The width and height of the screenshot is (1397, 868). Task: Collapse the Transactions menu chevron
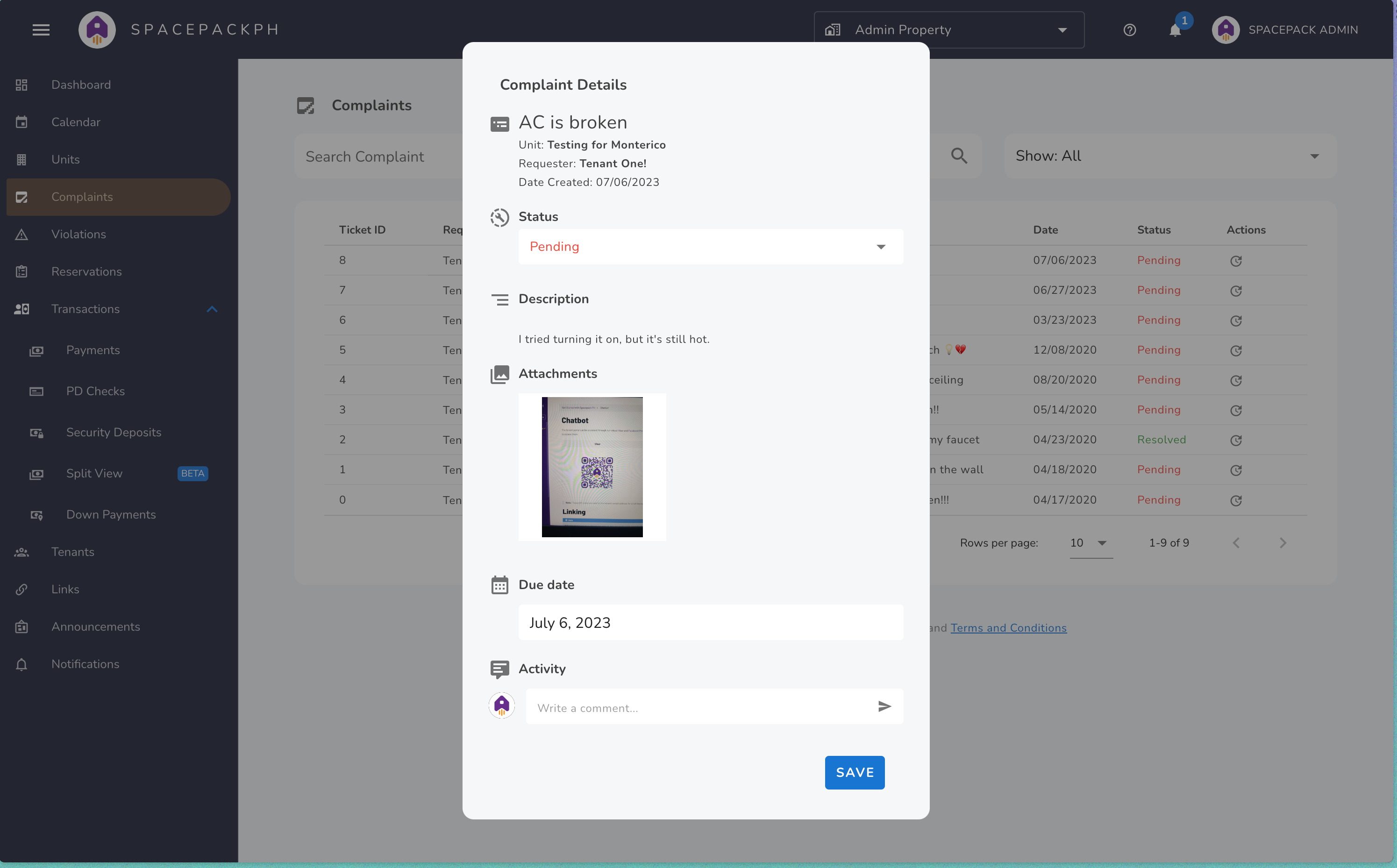coord(212,309)
